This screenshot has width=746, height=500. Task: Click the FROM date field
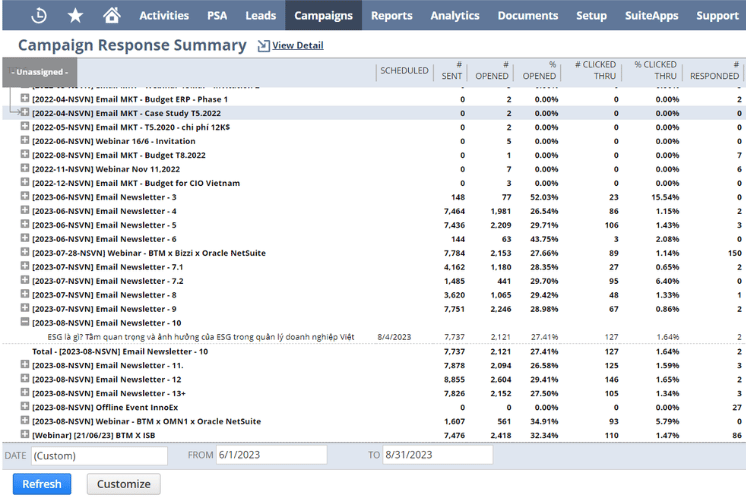[272, 455]
